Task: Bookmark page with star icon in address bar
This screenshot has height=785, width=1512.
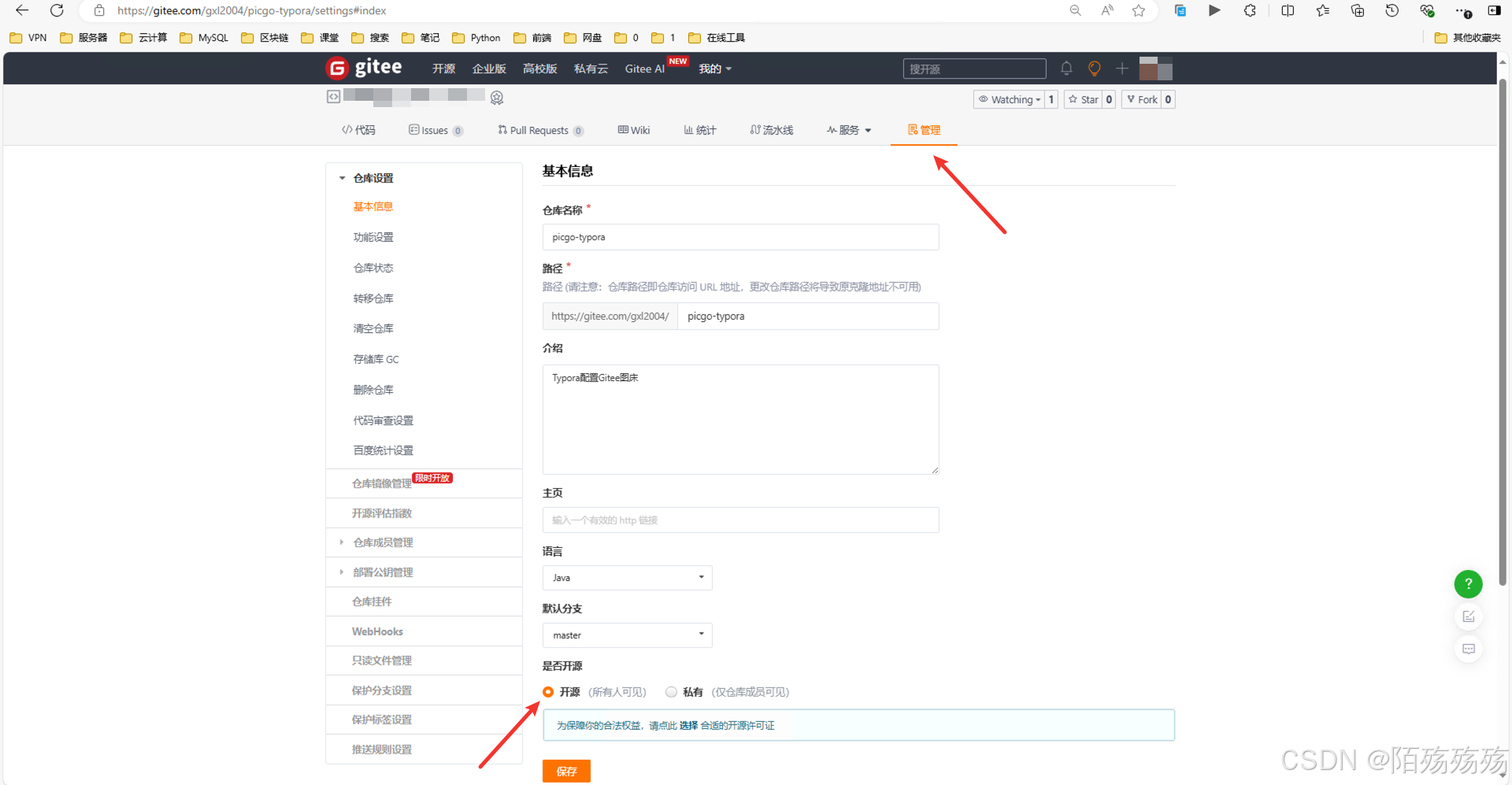Action: click(1139, 10)
